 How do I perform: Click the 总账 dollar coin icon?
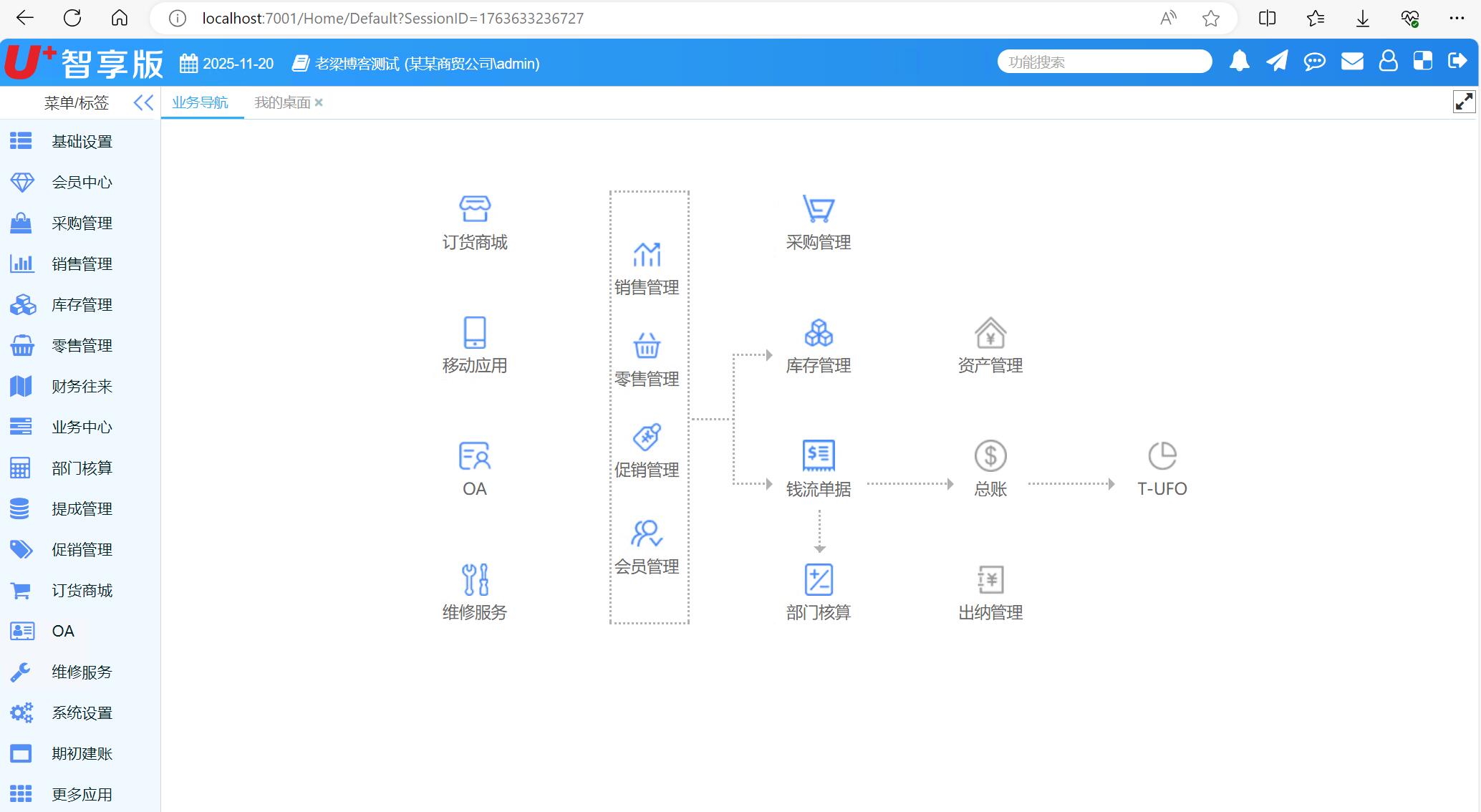990,455
